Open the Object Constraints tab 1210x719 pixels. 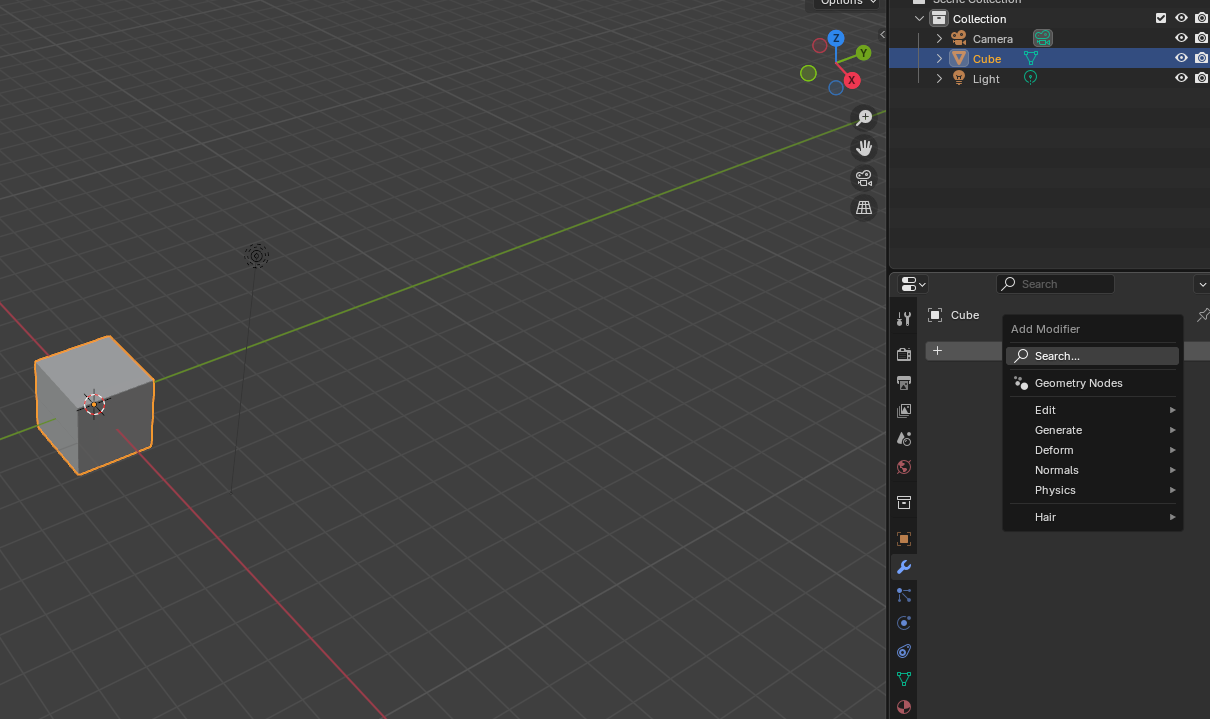[x=904, y=651]
